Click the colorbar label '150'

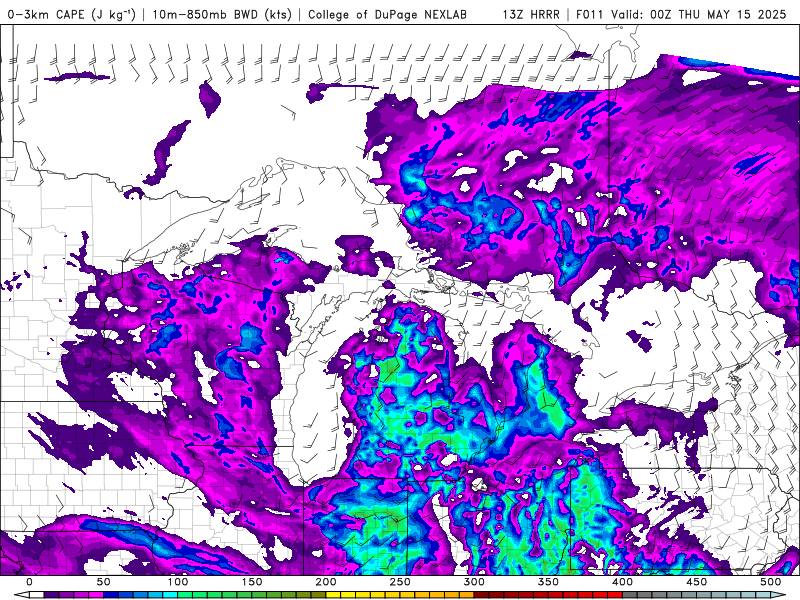252,582
